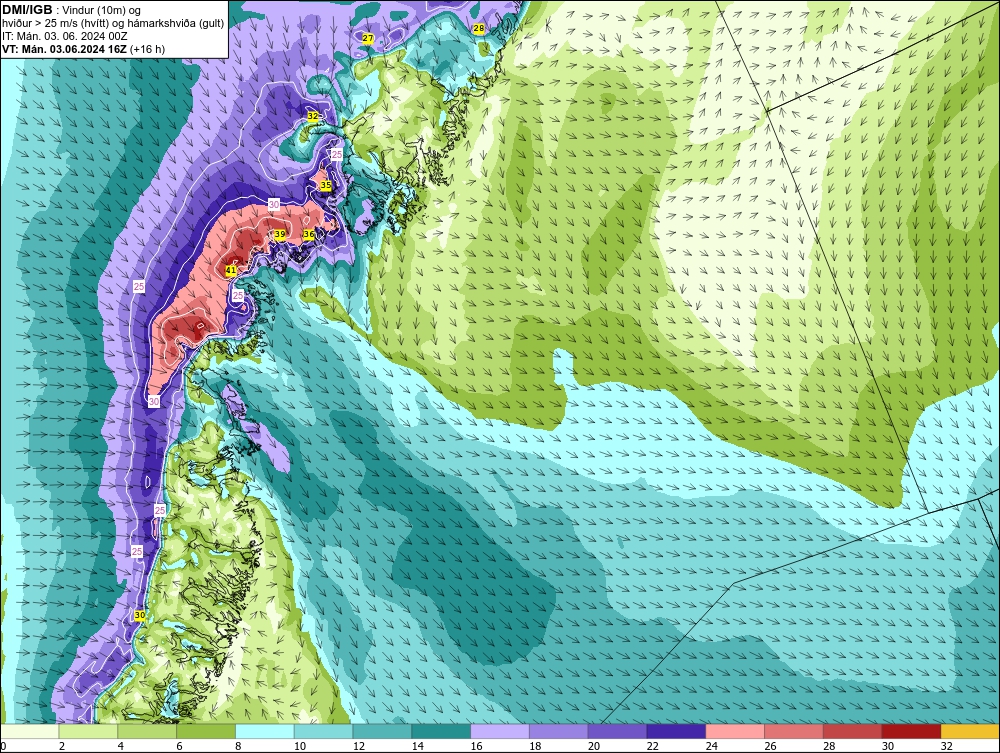Pick the lavender 16–18 m/s legend swatch
Screen dimensions: 1000x753
(x=500, y=731)
